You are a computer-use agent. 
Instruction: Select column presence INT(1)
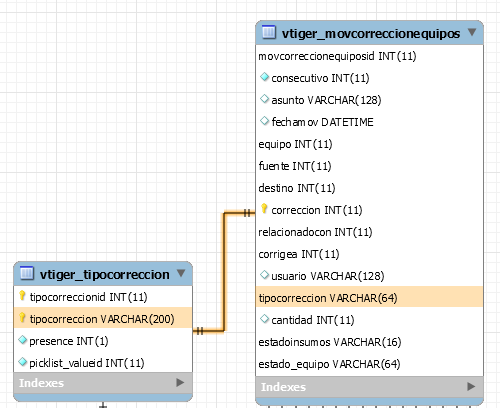103,341
